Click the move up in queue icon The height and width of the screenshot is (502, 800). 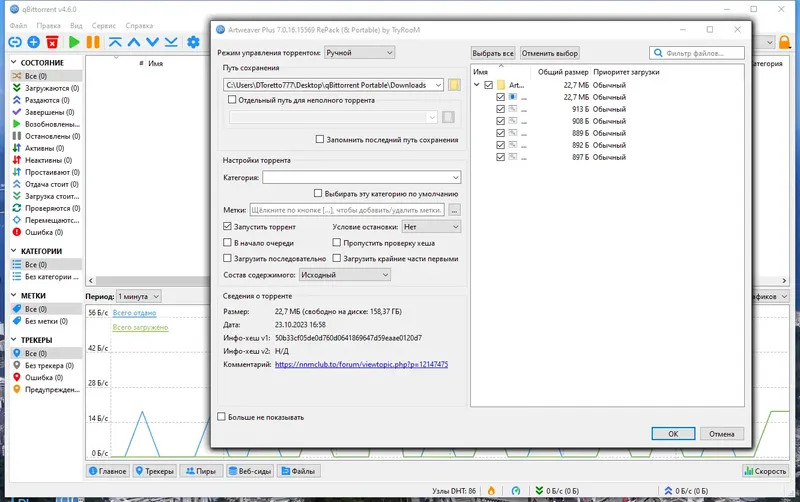coord(134,42)
